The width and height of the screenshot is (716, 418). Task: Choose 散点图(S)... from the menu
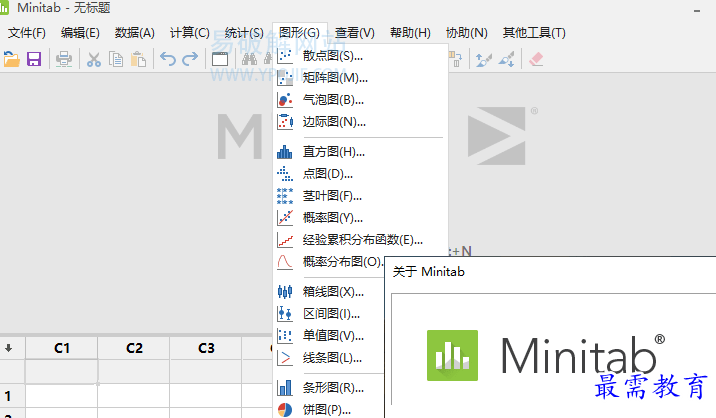tap(361, 56)
